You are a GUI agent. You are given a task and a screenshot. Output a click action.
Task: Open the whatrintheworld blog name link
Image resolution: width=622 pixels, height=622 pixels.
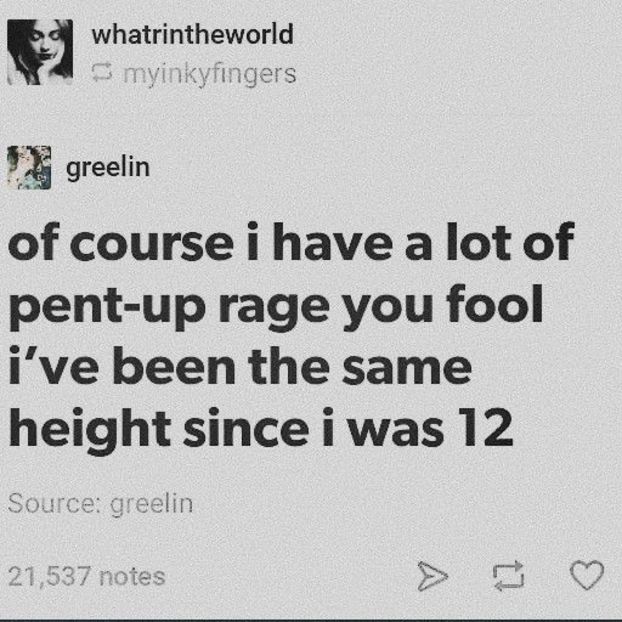point(192,34)
